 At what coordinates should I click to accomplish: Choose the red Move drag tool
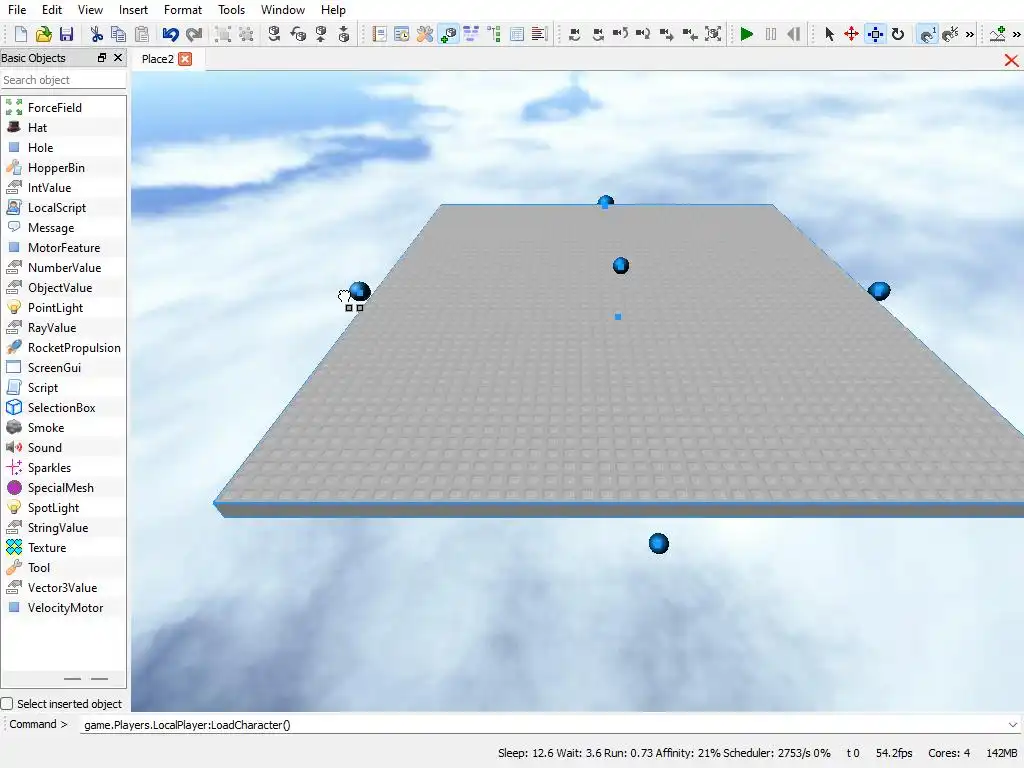pos(852,34)
